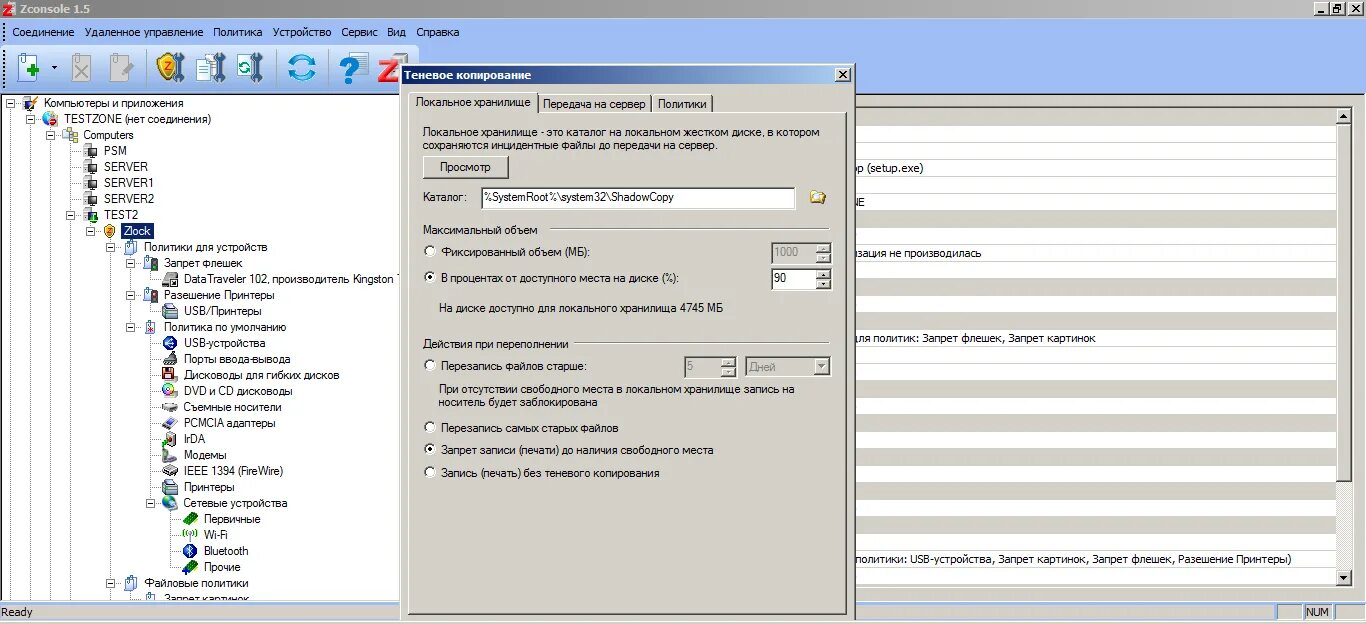The image size is (1366, 624).
Task: Click the blue question mark help icon
Action: [352, 68]
